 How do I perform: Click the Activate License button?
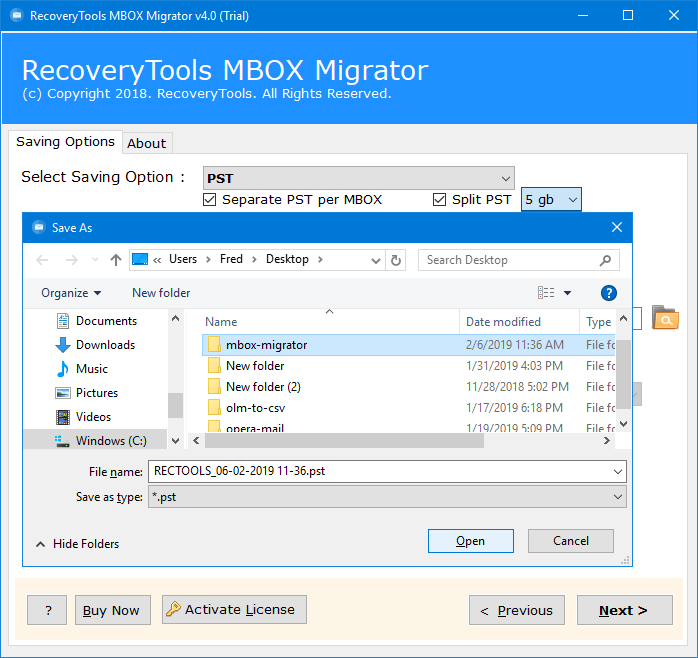pyautogui.click(x=234, y=609)
